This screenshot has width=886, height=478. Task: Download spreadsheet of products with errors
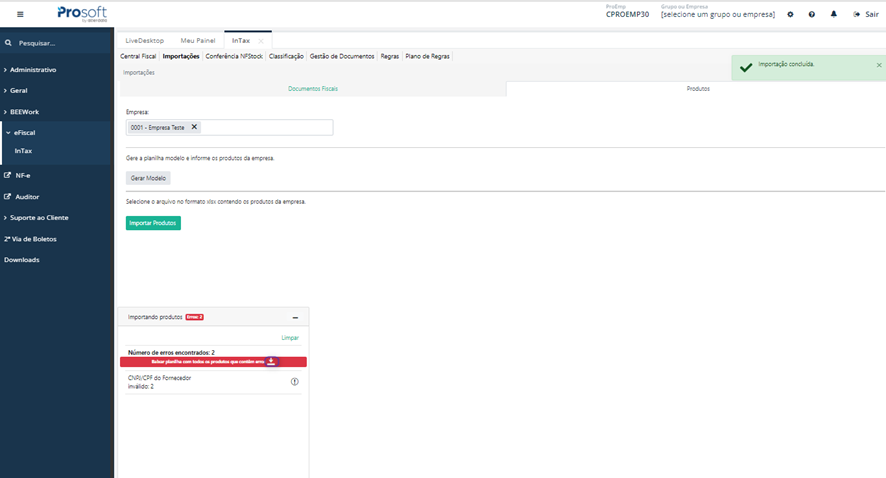[271, 362]
